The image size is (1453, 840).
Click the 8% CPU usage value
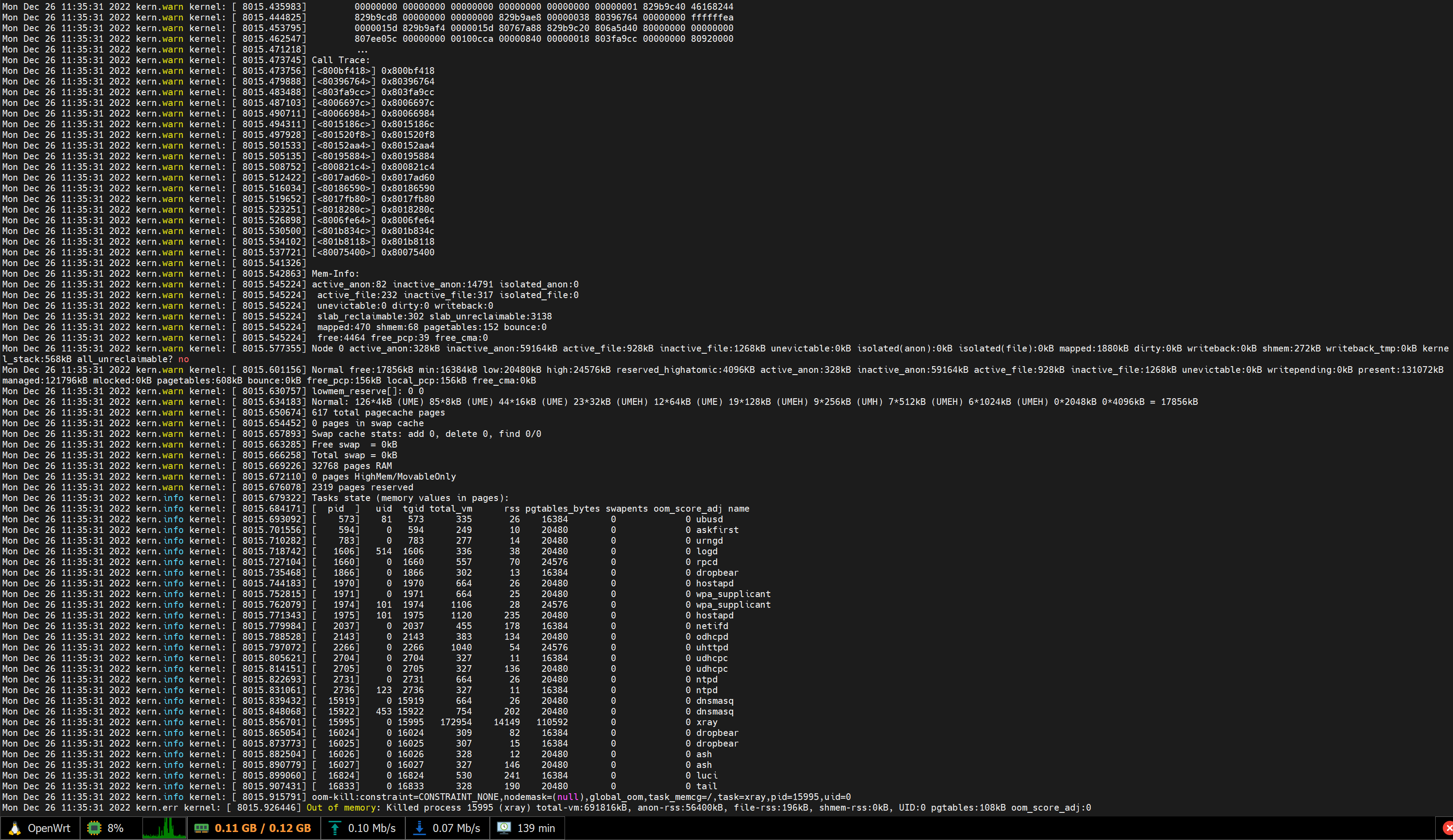(115, 828)
